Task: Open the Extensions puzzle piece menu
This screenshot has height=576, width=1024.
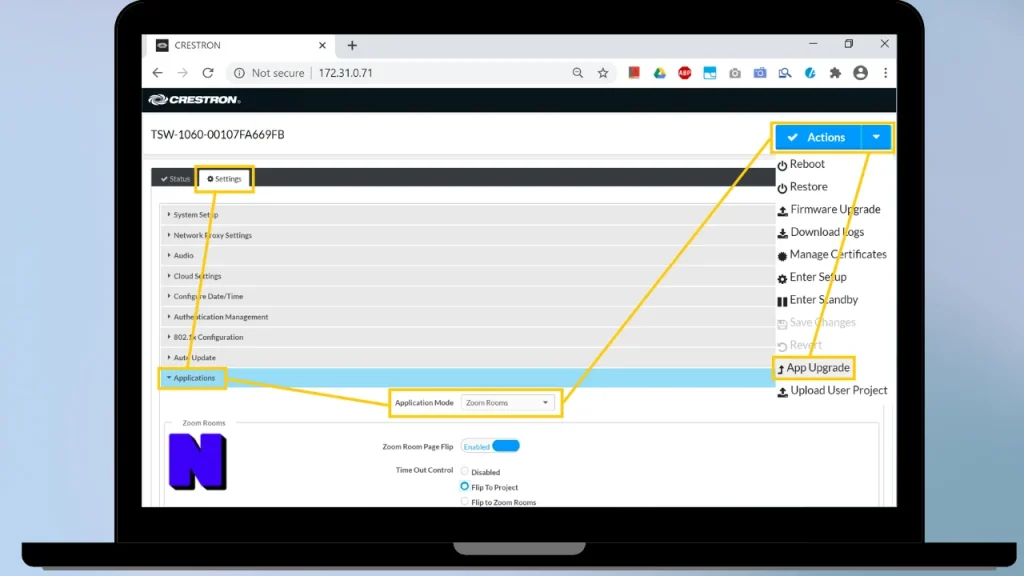Action: [835, 72]
